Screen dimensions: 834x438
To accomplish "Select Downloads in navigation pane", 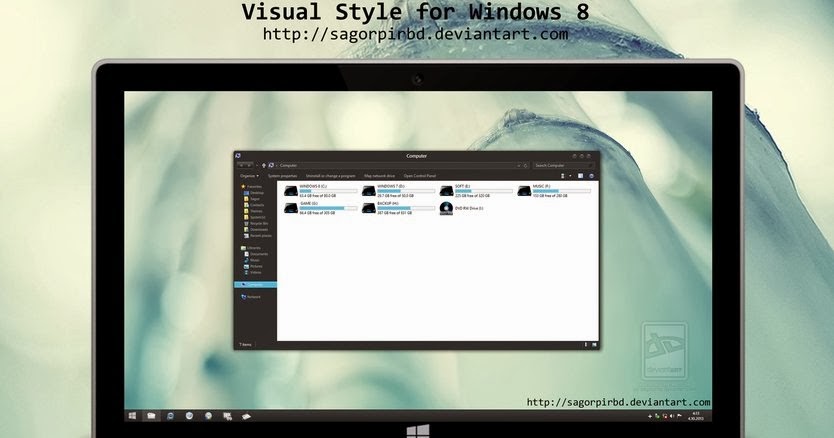I will tap(255, 229).
